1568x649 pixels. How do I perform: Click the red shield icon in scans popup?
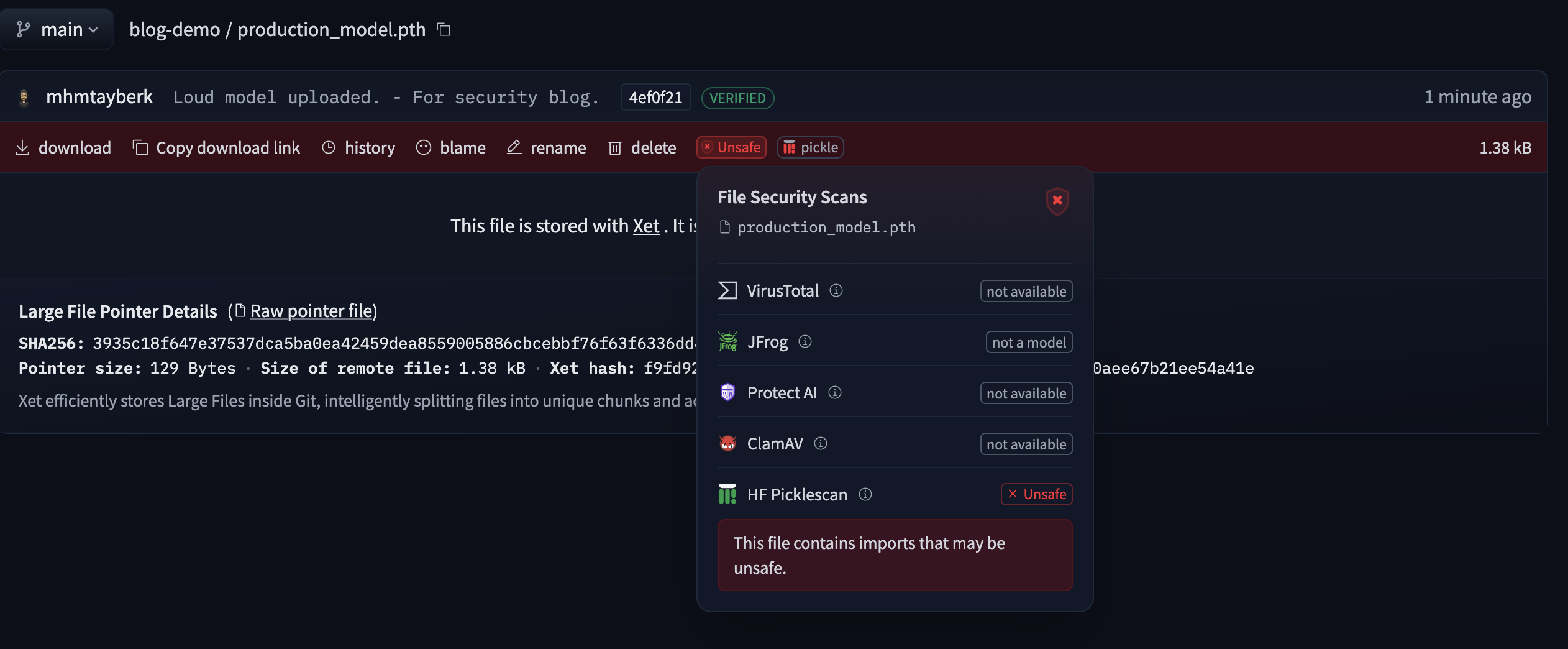pyautogui.click(x=1057, y=201)
